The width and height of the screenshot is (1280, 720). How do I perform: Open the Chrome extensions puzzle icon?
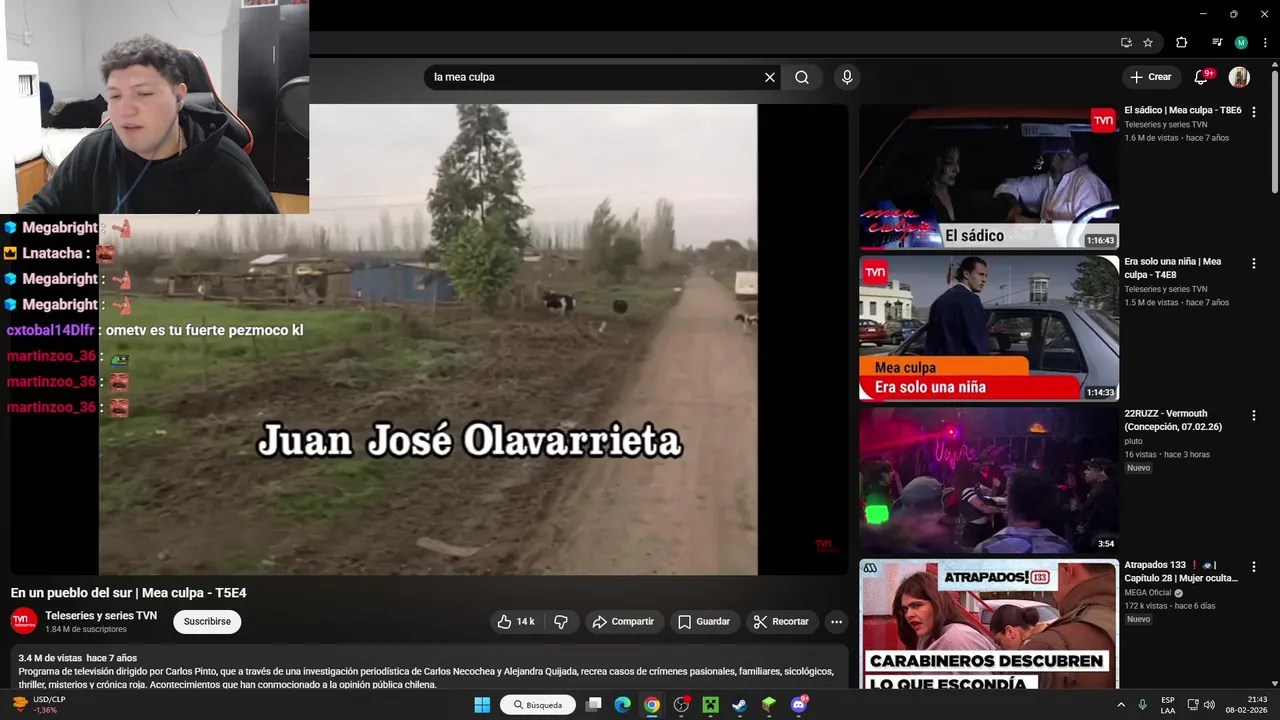[x=1181, y=43]
